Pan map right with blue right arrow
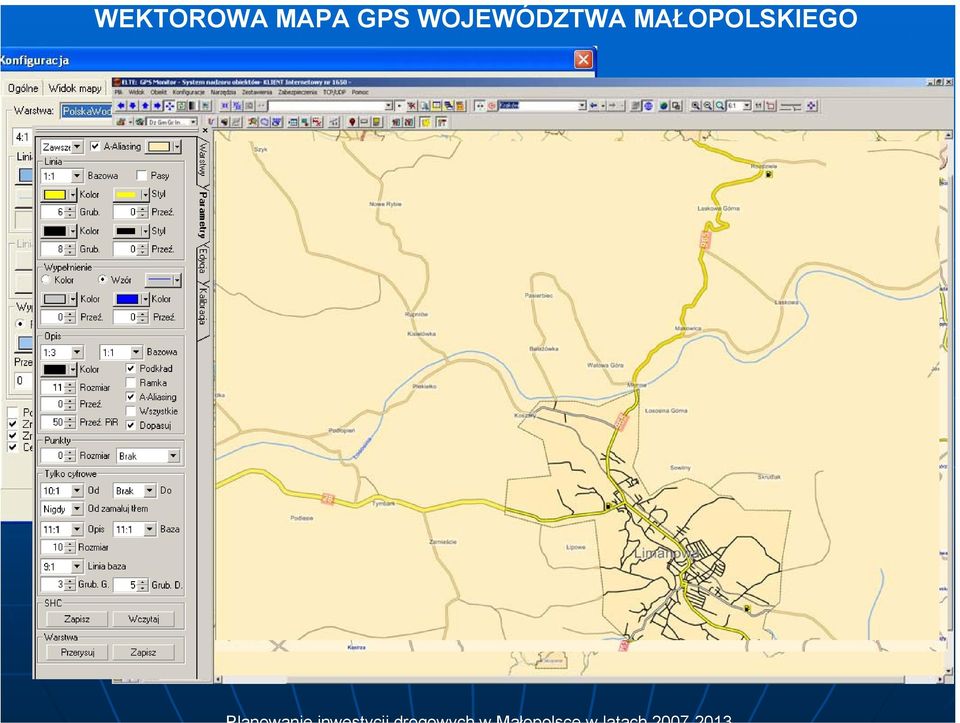Screen dimensions: 960x723 click(157, 105)
